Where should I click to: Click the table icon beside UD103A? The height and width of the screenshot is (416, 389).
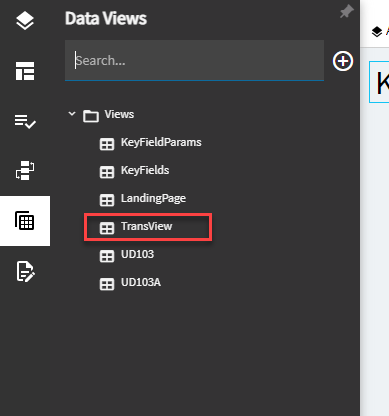[107, 284]
